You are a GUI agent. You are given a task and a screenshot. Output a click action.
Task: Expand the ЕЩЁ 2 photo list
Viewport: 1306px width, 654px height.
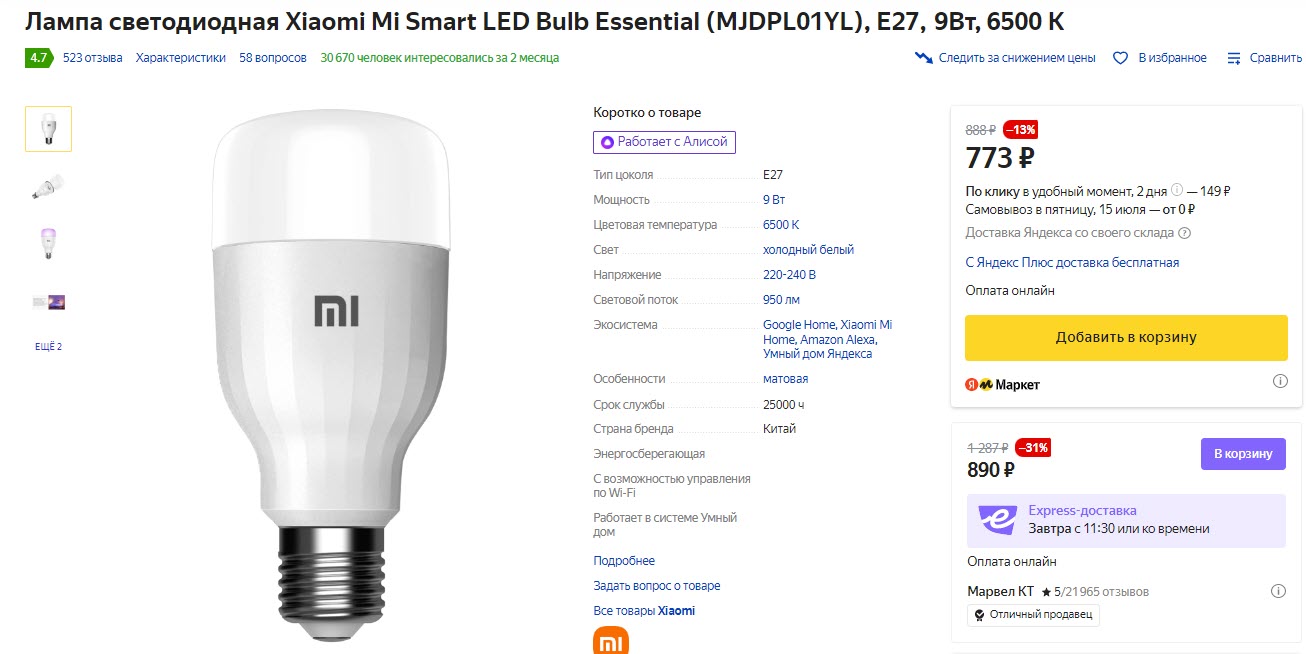[47, 345]
